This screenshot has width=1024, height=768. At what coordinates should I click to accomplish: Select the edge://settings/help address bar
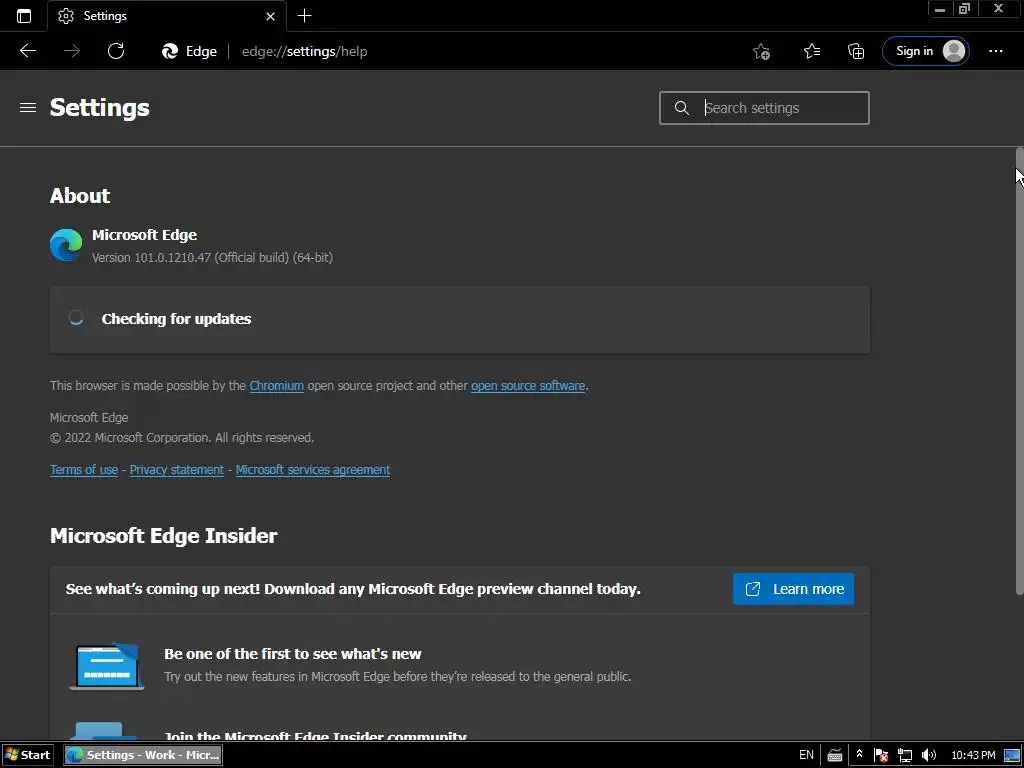[304, 52]
